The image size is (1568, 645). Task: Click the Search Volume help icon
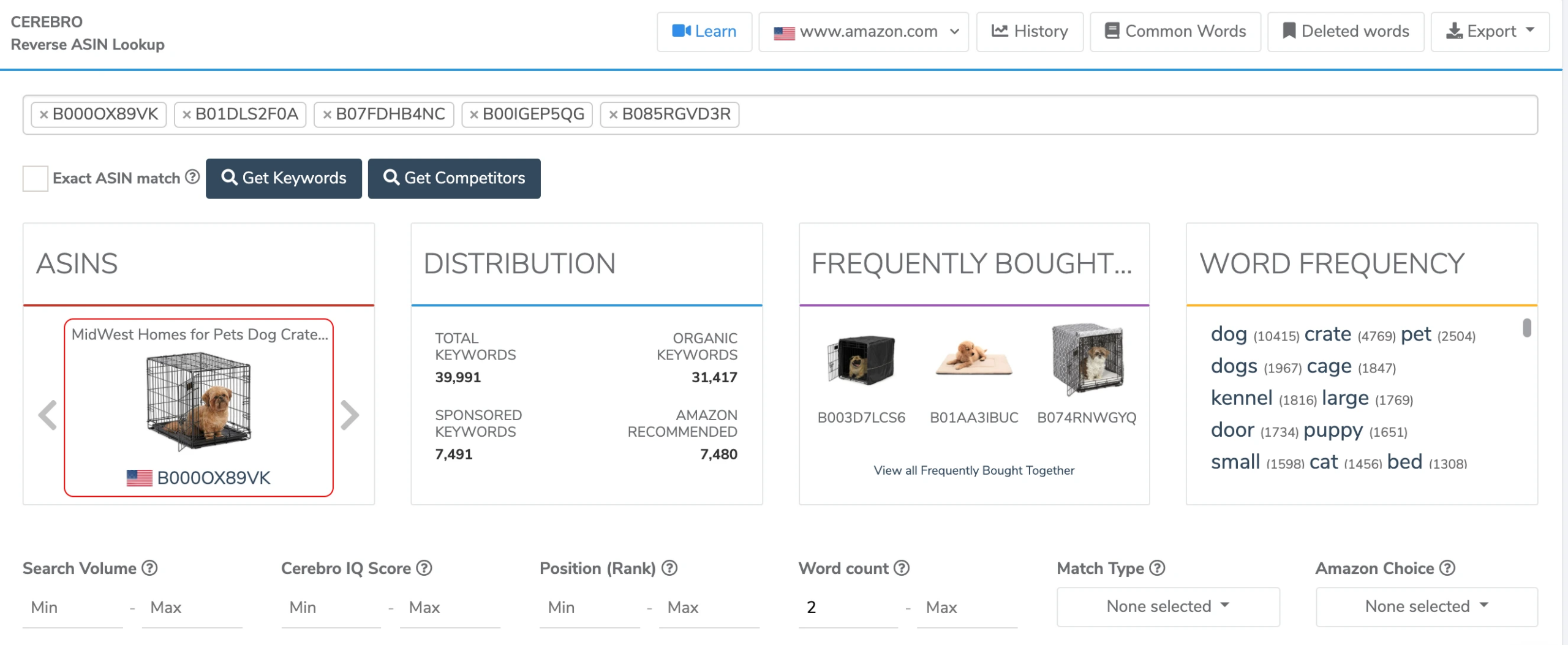click(x=150, y=568)
